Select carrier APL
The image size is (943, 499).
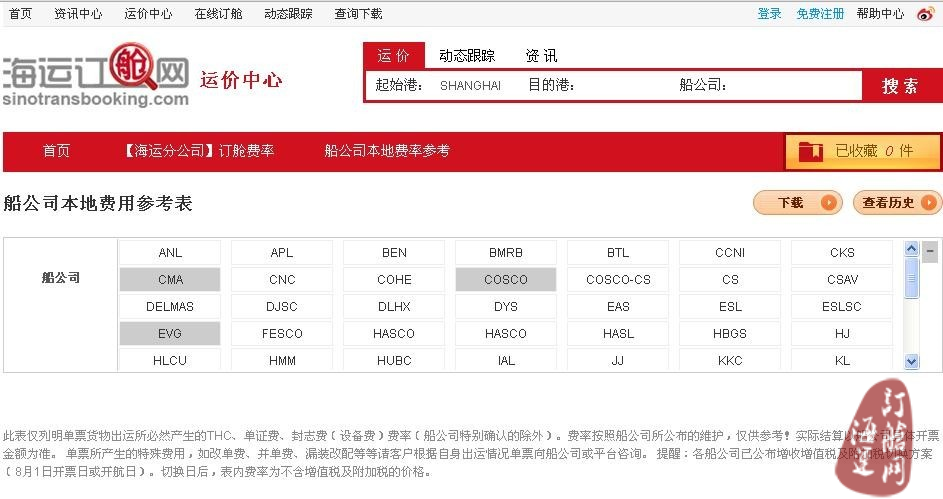pyautogui.click(x=282, y=253)
